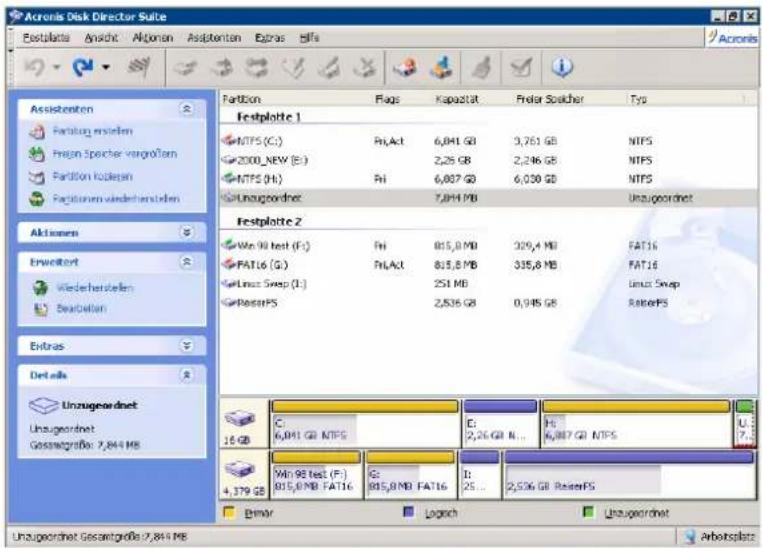Click the 'Partition kopieren' link
Screen dimensions: 762x548
pyautogui.click(x=92, y=177)
